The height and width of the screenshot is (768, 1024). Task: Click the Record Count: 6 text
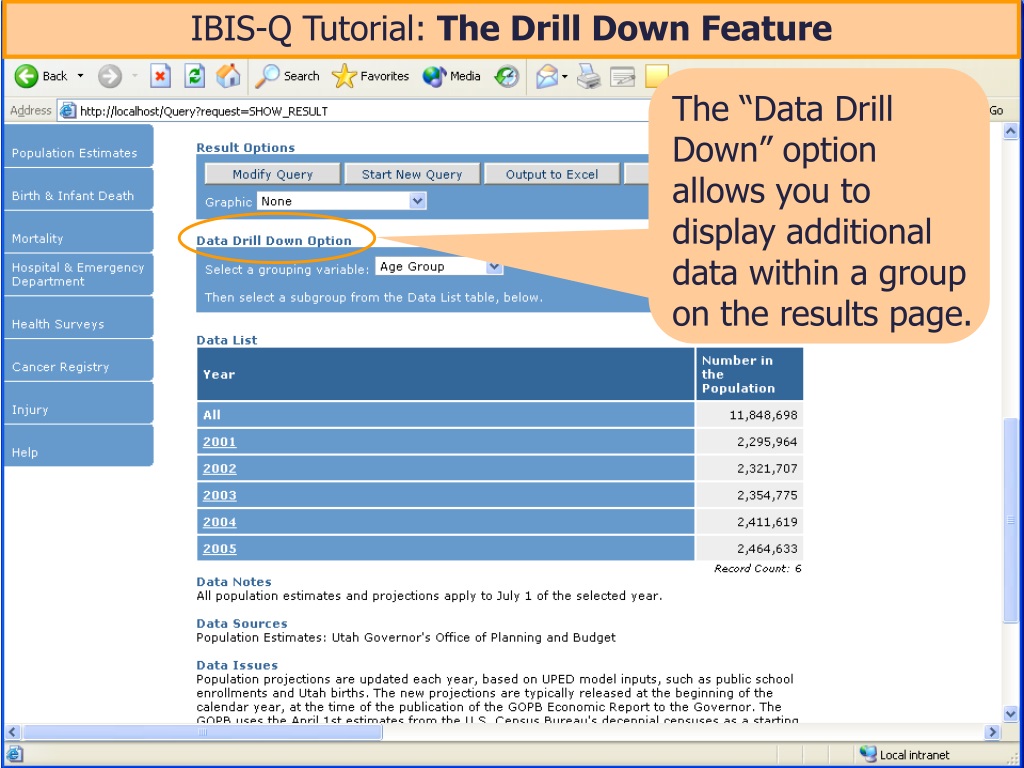758,569
